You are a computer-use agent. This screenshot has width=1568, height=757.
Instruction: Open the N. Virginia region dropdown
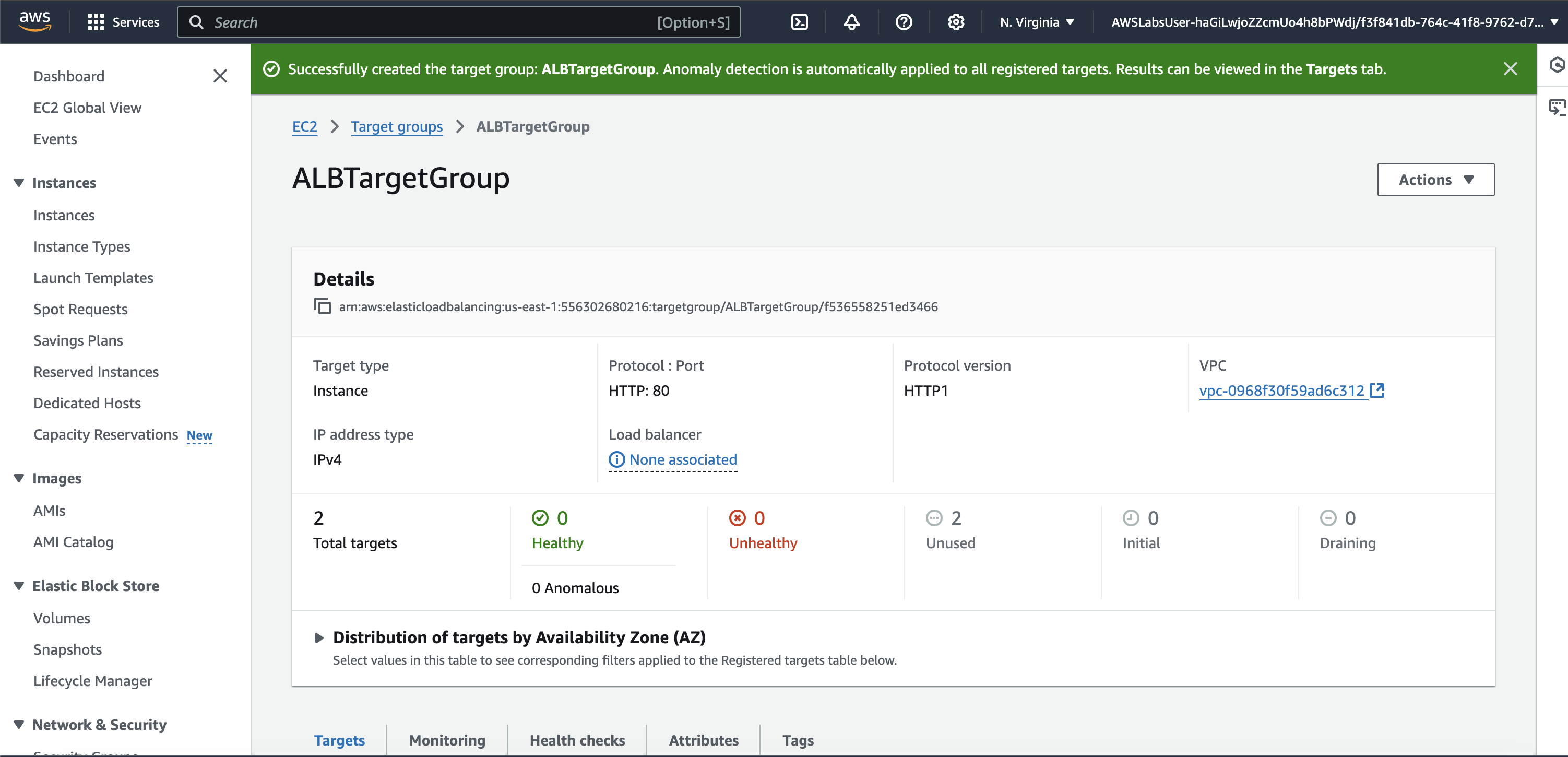pos(1037,22)
